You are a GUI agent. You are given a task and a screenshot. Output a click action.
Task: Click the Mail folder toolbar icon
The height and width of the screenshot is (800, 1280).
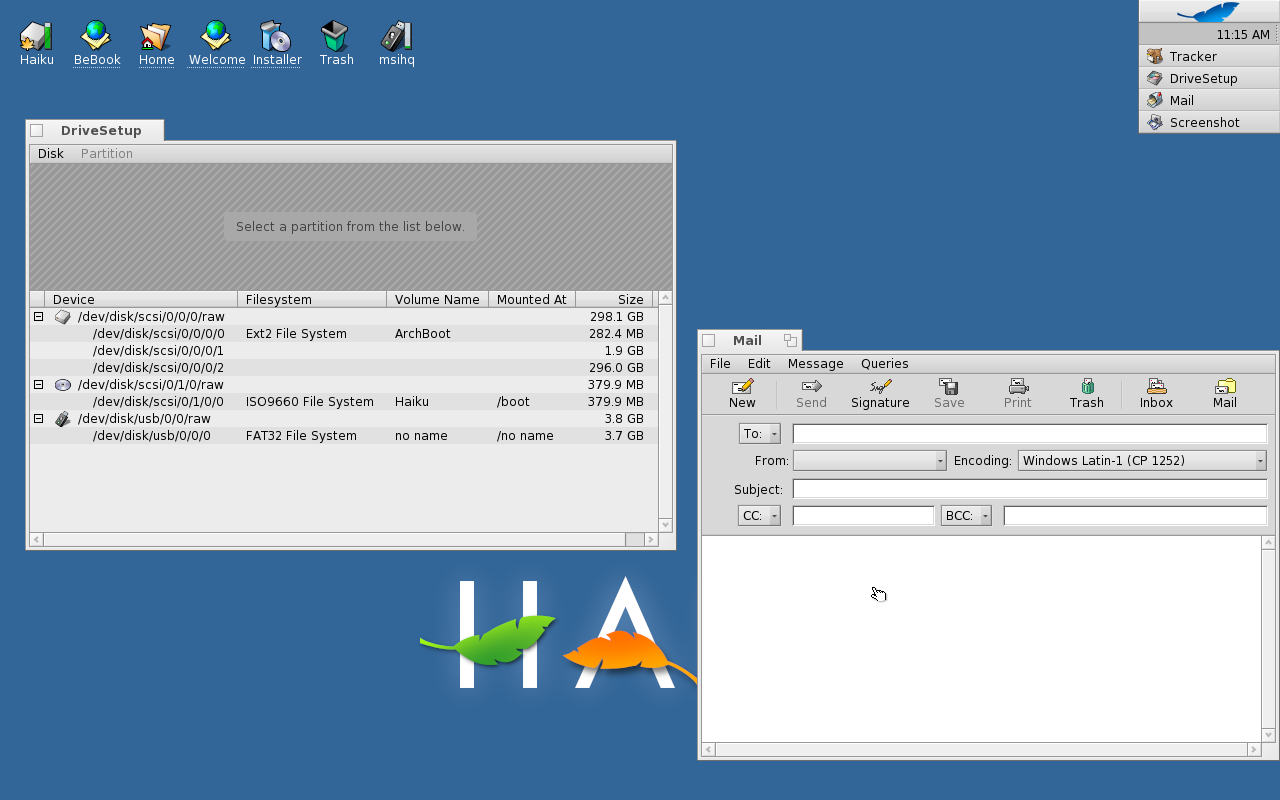(x=1225, y=393)
